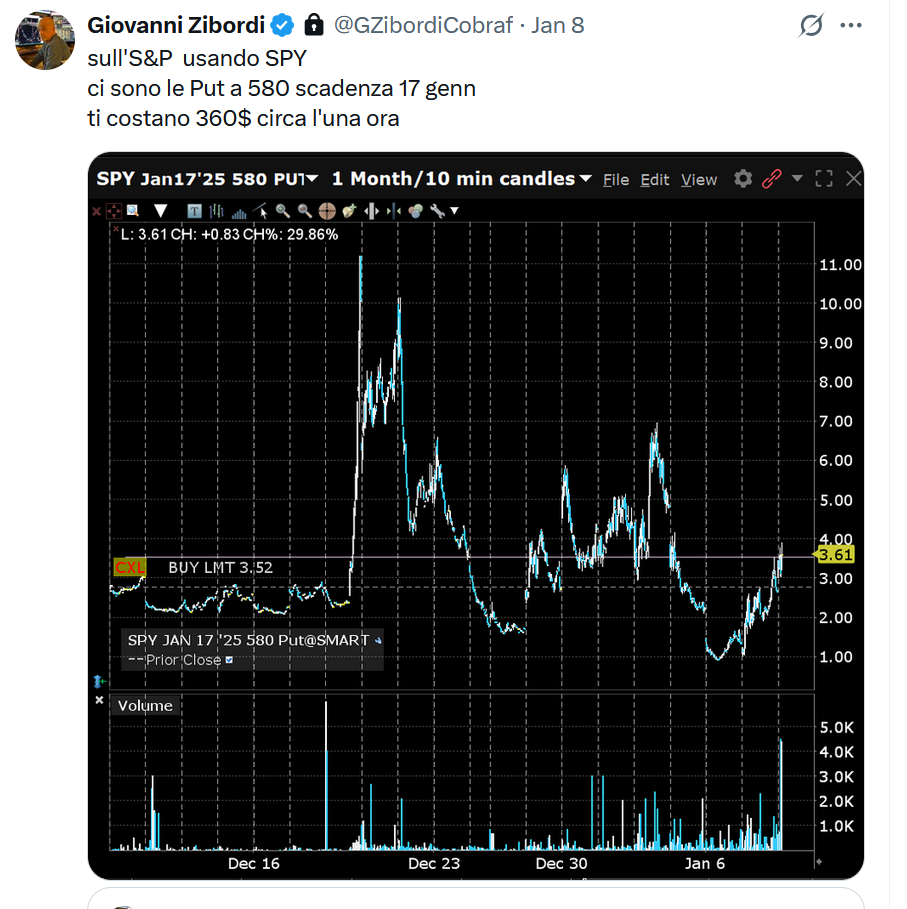Image resolution: width=907 pixels, height=909 pixels.
Task: Toggle the Prior Close checkbox
Action: 229,660
